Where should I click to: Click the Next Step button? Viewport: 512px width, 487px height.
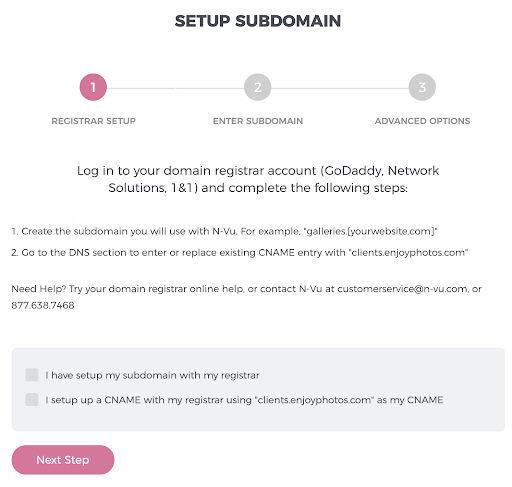(x=63, y=460)
